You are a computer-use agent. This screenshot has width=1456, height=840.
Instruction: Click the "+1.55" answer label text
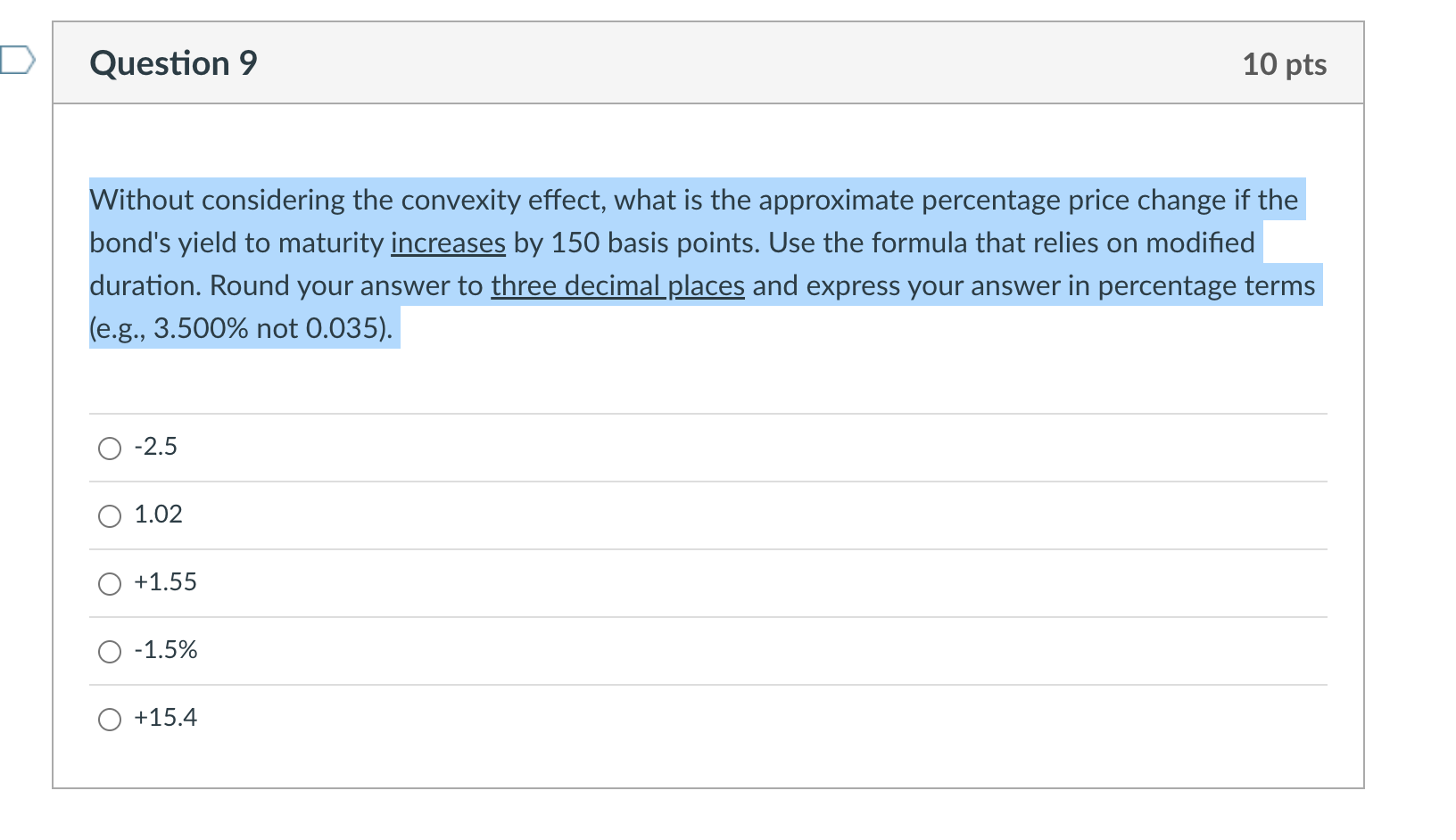[x=166, y=581]
